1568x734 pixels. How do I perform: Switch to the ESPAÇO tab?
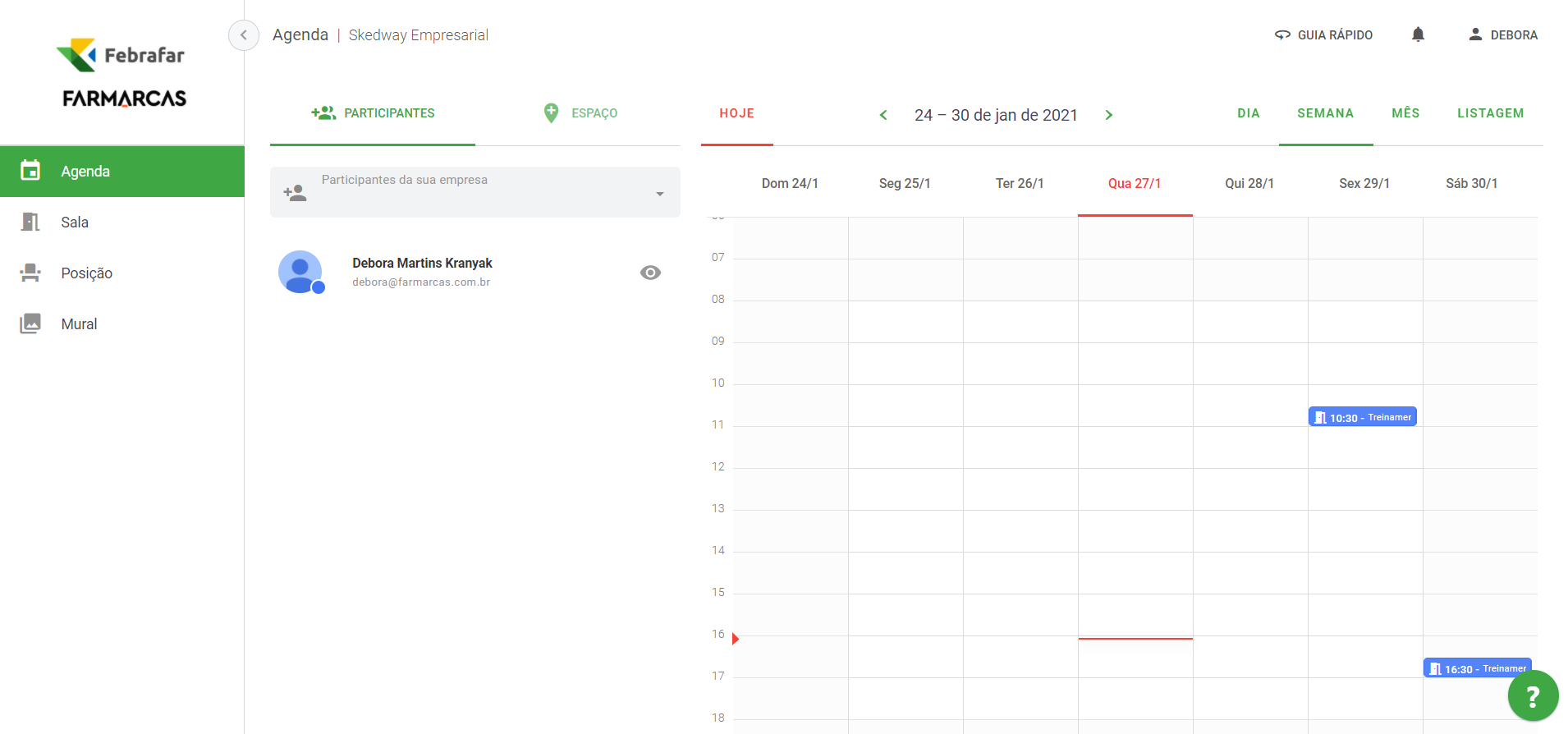coord(580,113)
